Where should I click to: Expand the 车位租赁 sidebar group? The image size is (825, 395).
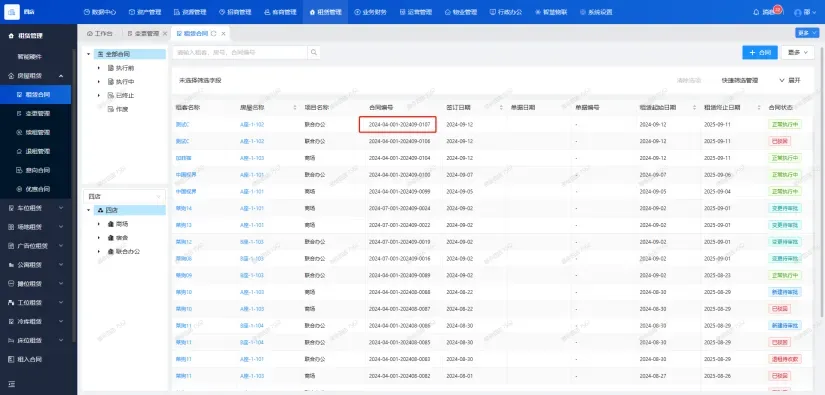pyautogui.click(x=35, y=208)
